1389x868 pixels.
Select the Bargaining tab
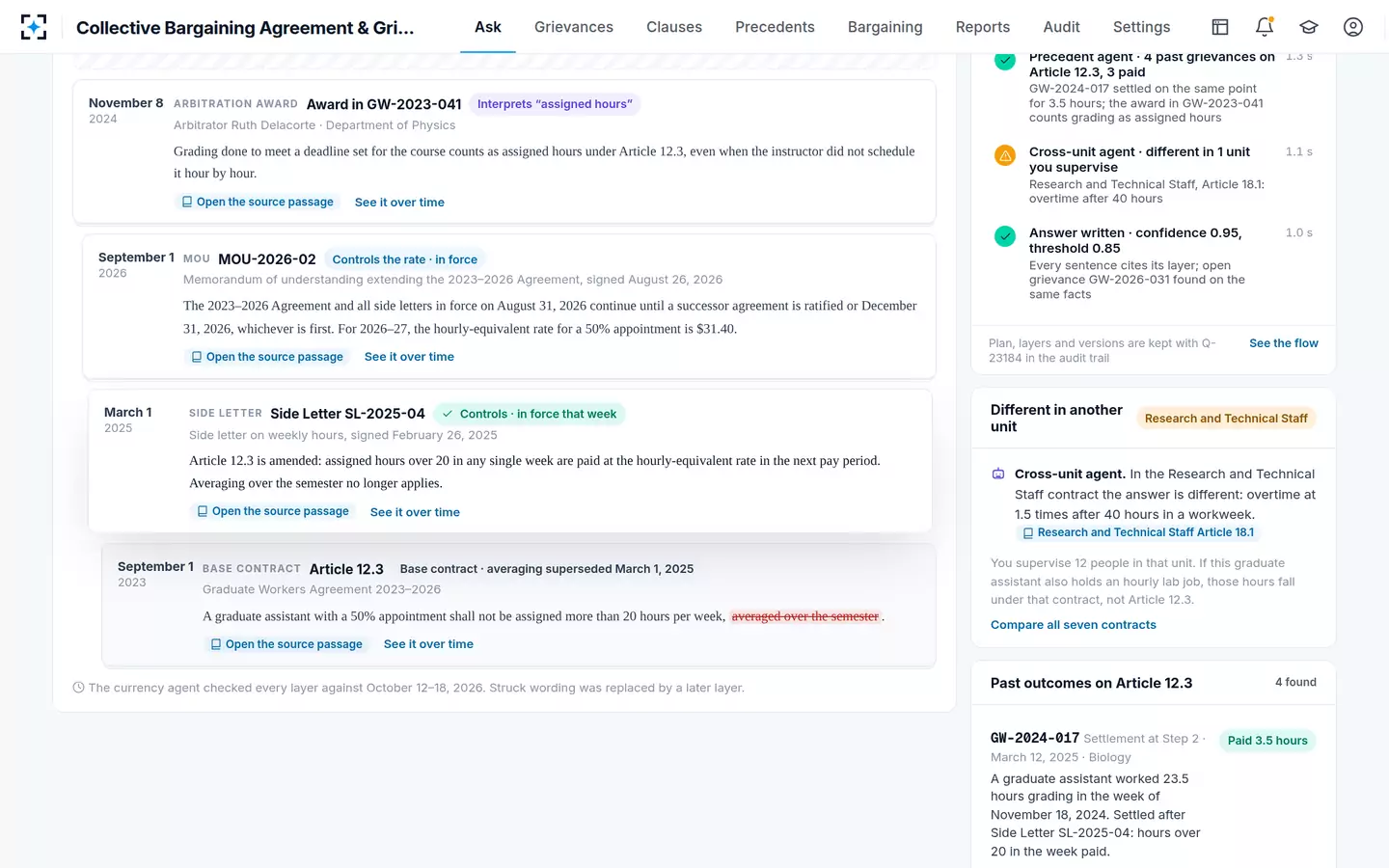coord(885,27)
